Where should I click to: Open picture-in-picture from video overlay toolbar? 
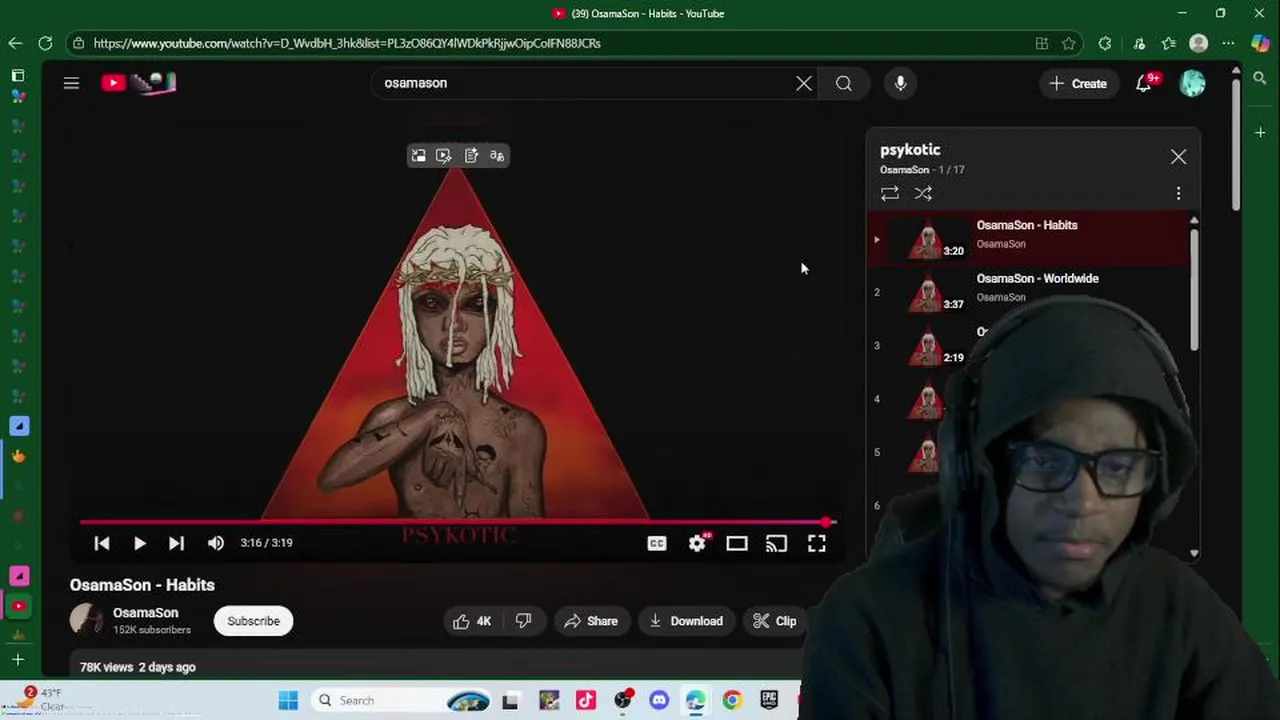418,156
